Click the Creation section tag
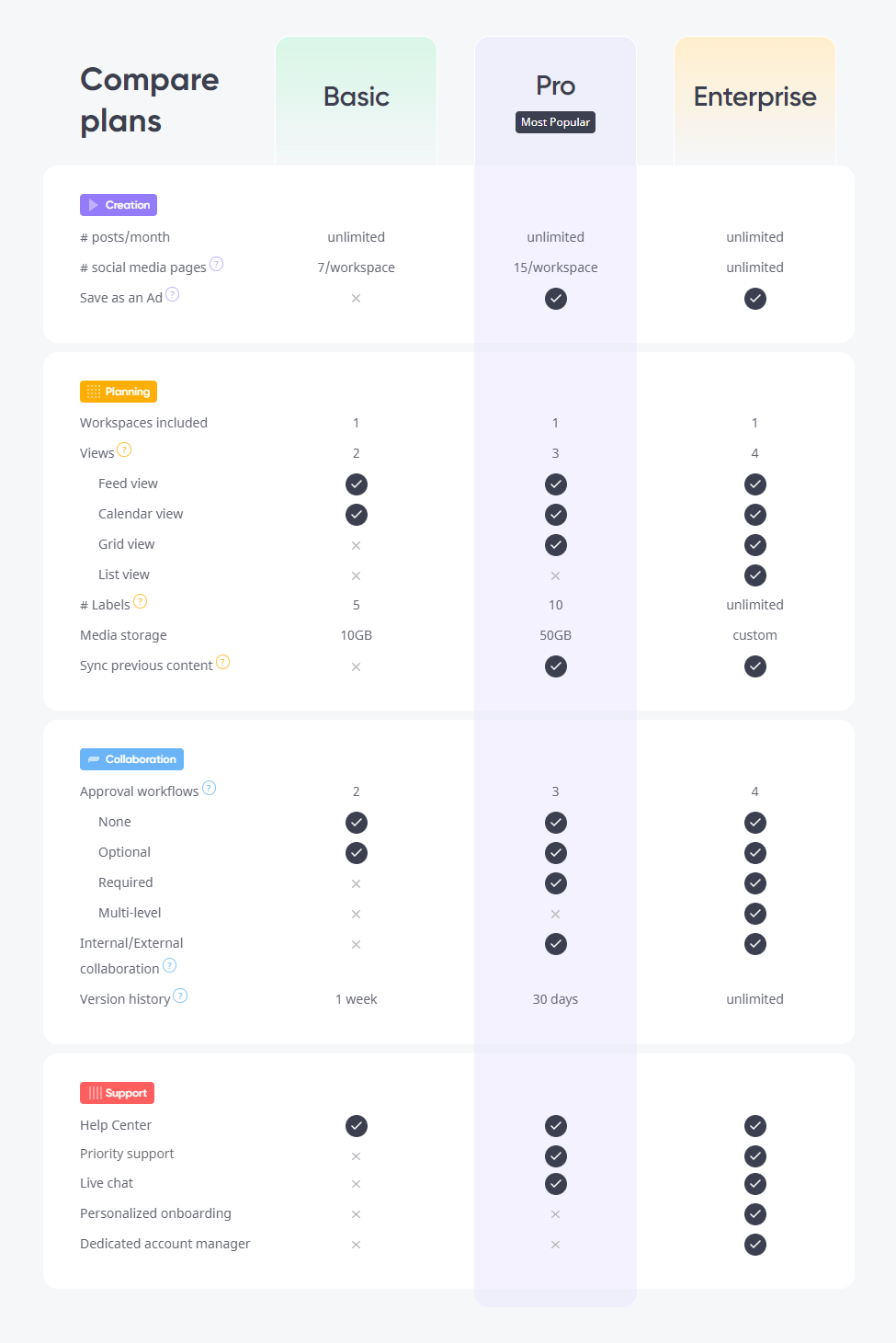Image resolution: width=896 pixels, height=1343 pixels. pos(119,205)
